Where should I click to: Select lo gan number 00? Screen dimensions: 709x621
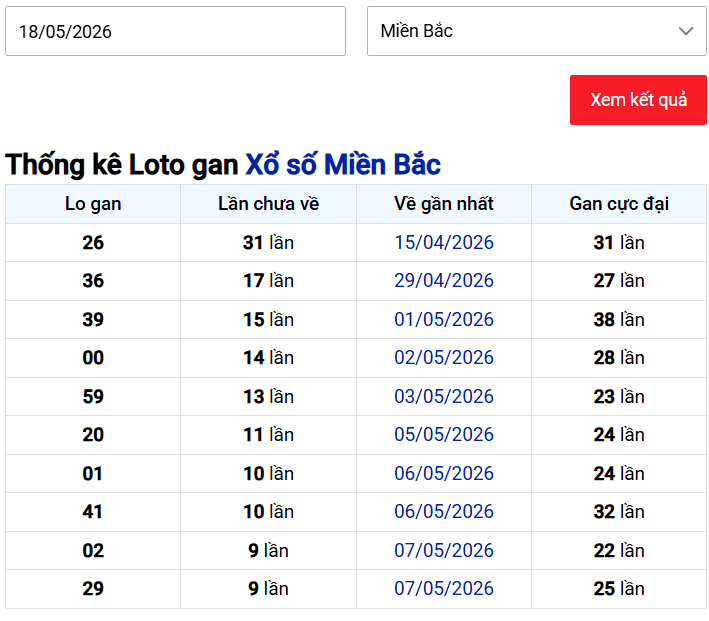pyautogui.click(x=93, y=357)
